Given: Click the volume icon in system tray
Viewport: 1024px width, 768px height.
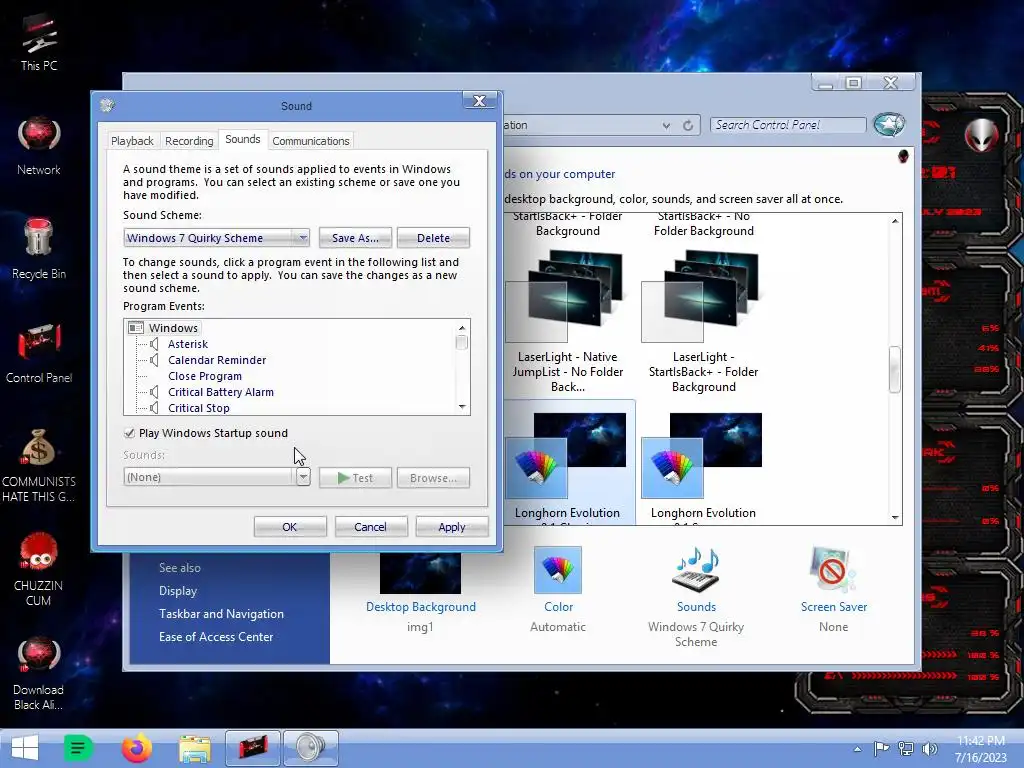Looking at the screenshot, I should [929, 749].
